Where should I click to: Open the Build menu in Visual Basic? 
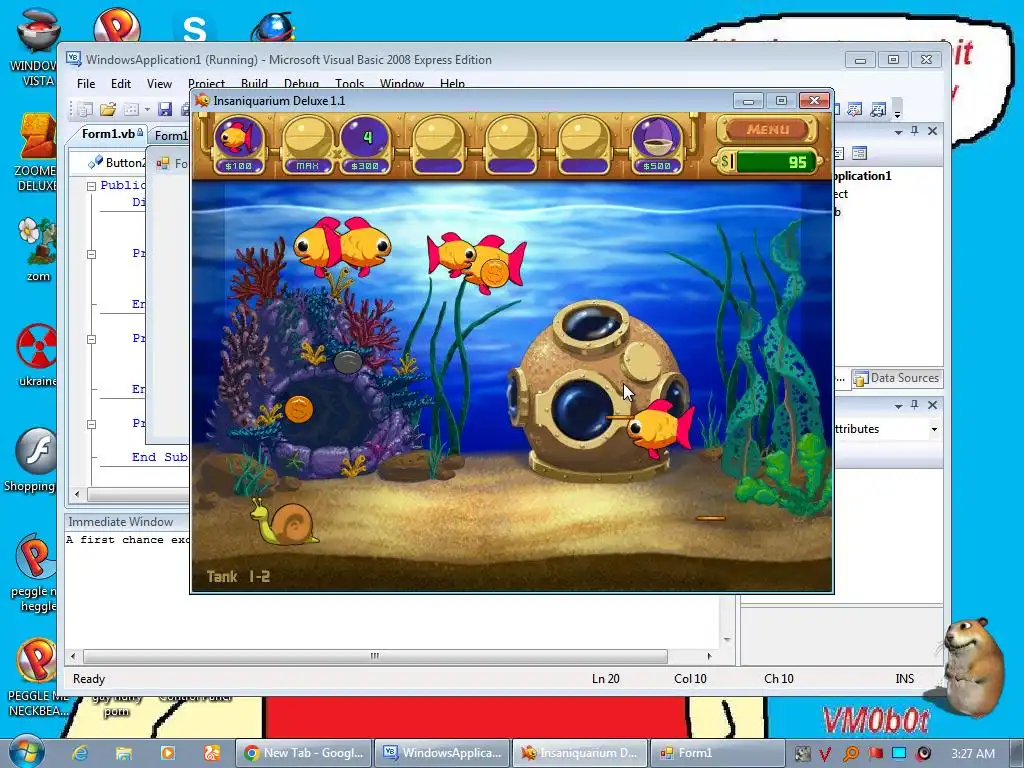pyautogui.click(x=254, y=84)
